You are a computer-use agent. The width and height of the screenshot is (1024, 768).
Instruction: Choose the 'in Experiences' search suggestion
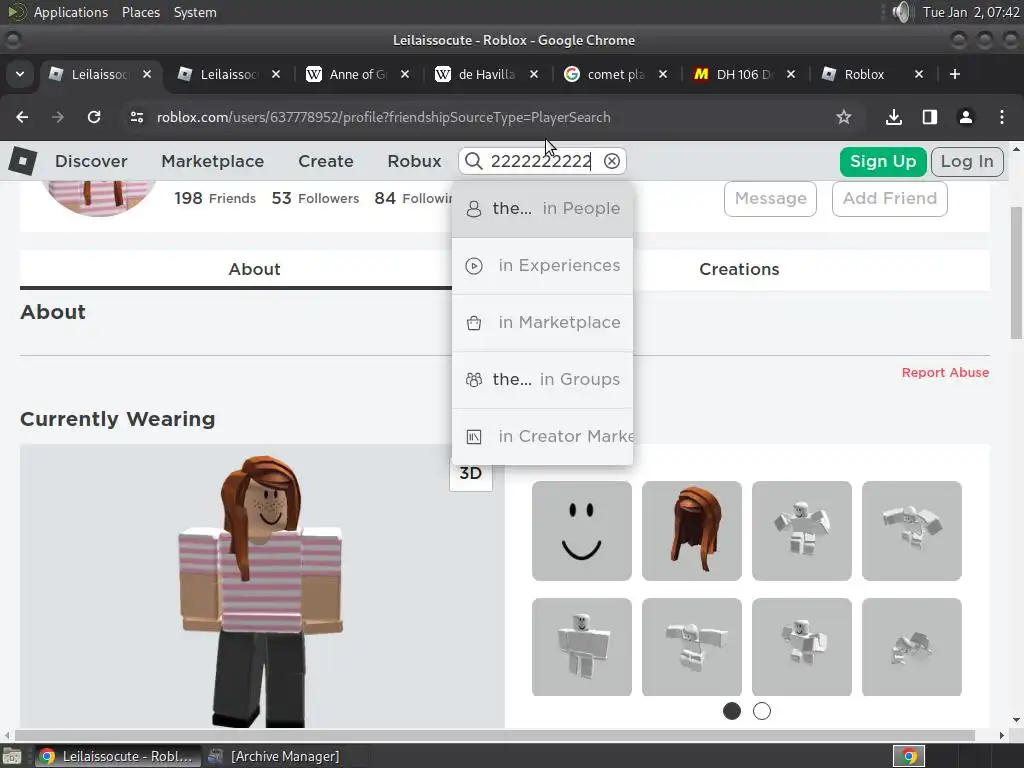click(542, 265)
